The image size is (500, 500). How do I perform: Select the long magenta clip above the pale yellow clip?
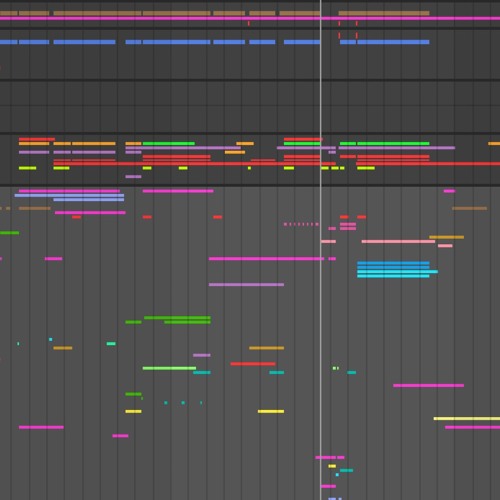pos(428,385)
